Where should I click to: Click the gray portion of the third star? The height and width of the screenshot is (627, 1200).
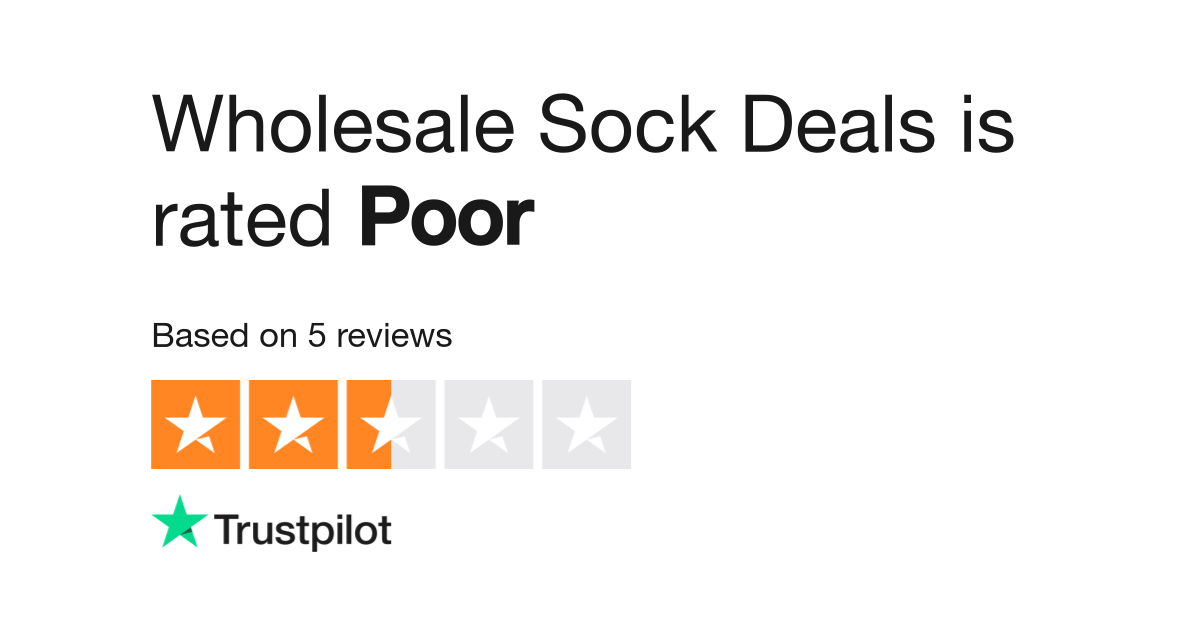pos(414,424)
